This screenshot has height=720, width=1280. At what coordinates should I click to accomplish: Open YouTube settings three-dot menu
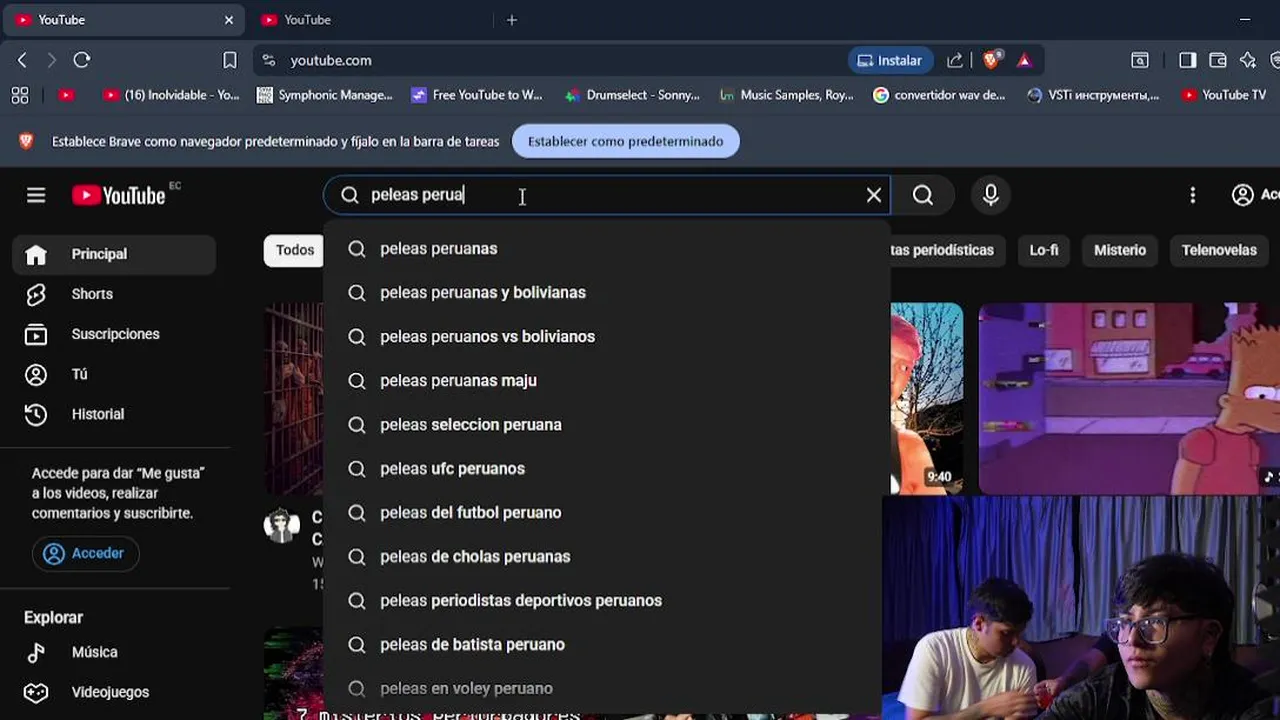tap(1192, 195)
